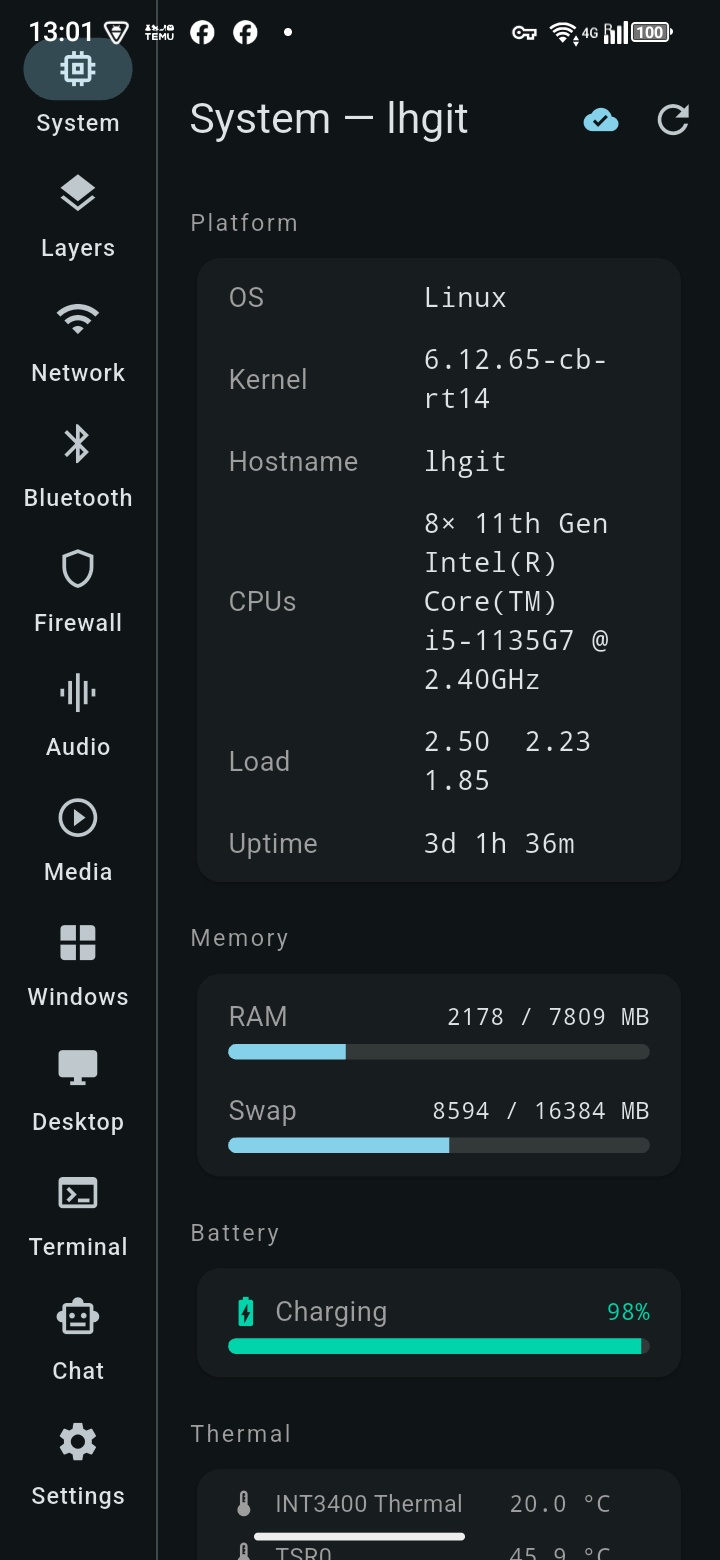The width and height of the screenshot is (720, 1560).
Task: Tap the 'System — lhgit' page title
Action: [329, 120]
